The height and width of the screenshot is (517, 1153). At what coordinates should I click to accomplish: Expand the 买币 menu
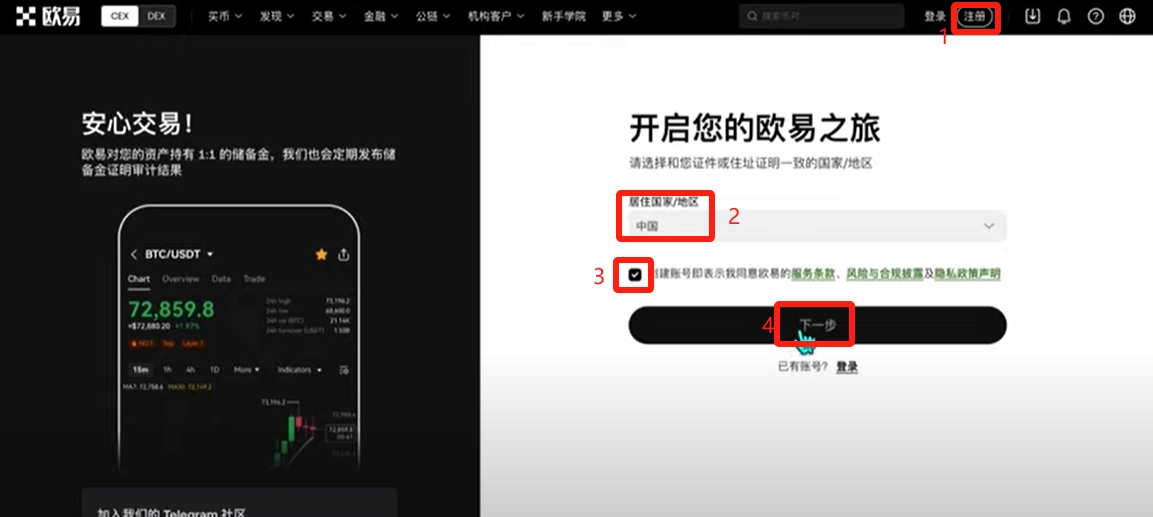[x=225, y=16]
